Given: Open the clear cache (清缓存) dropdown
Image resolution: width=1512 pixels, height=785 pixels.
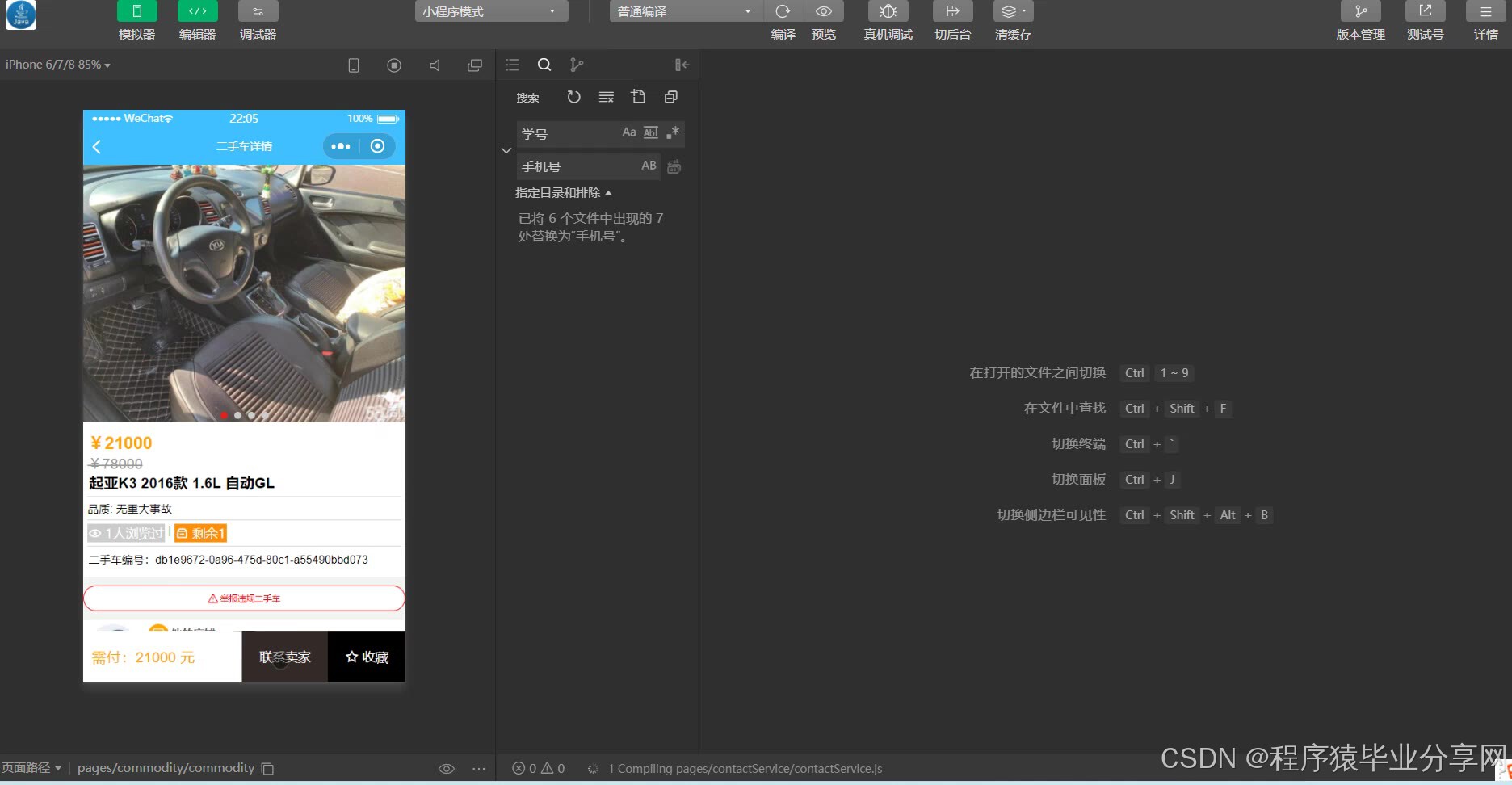Looking at the screenshot, I should tap(1013, 11).
